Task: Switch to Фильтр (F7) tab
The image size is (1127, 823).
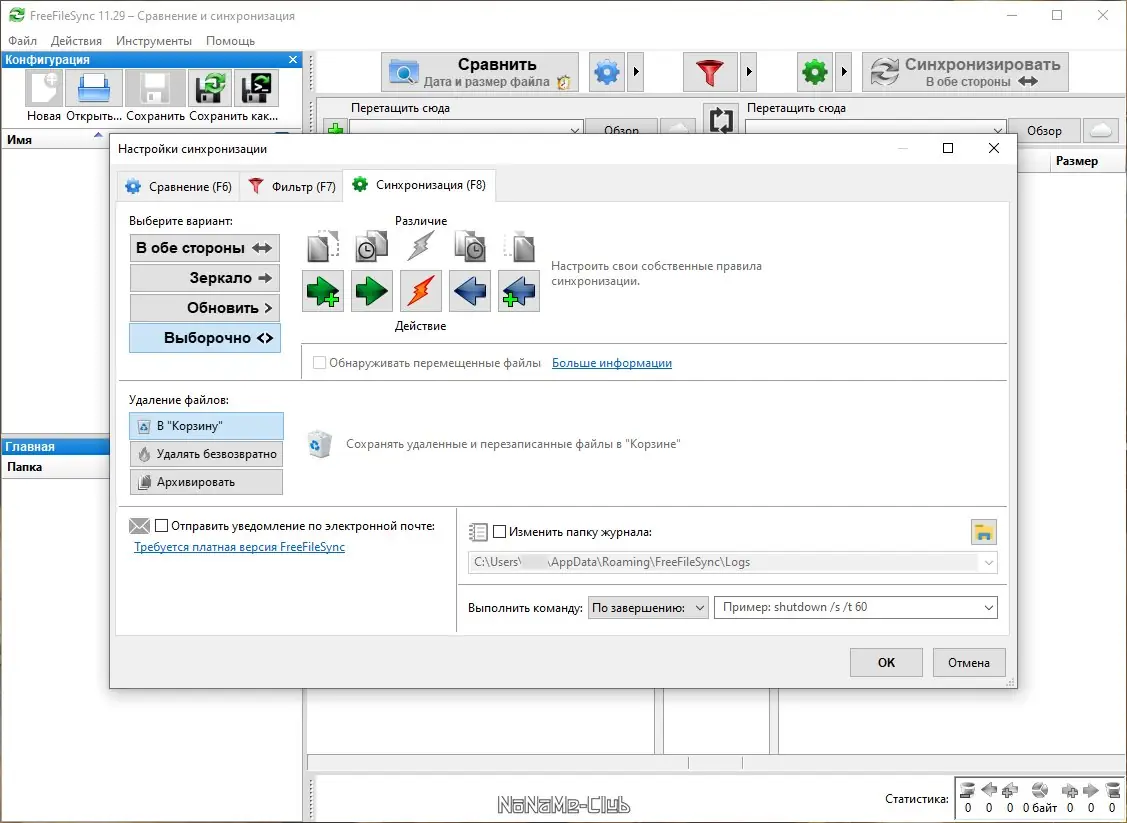Action: [x=291, y=187]
